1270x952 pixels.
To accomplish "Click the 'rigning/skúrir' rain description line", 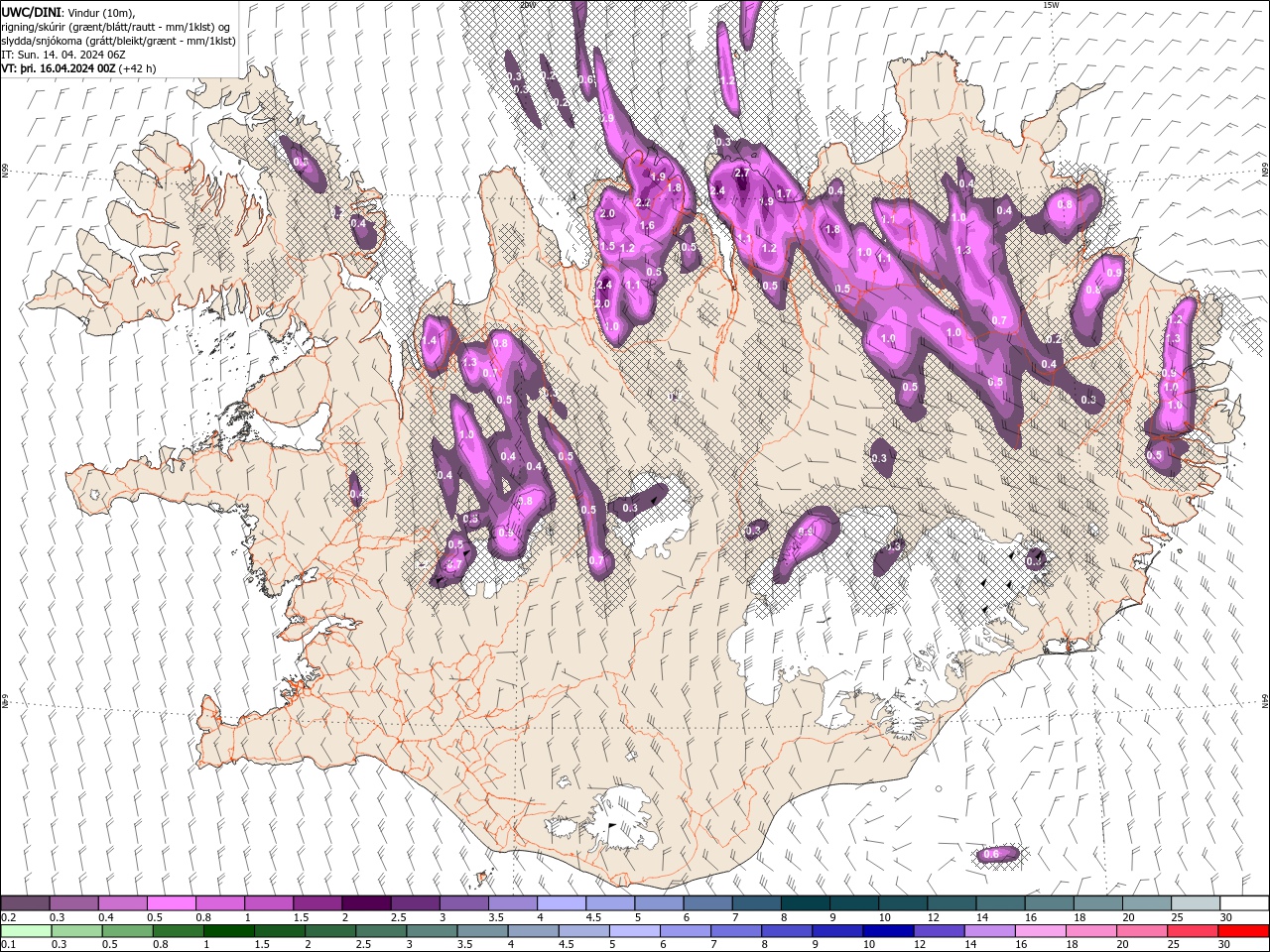I will [115, 27].
